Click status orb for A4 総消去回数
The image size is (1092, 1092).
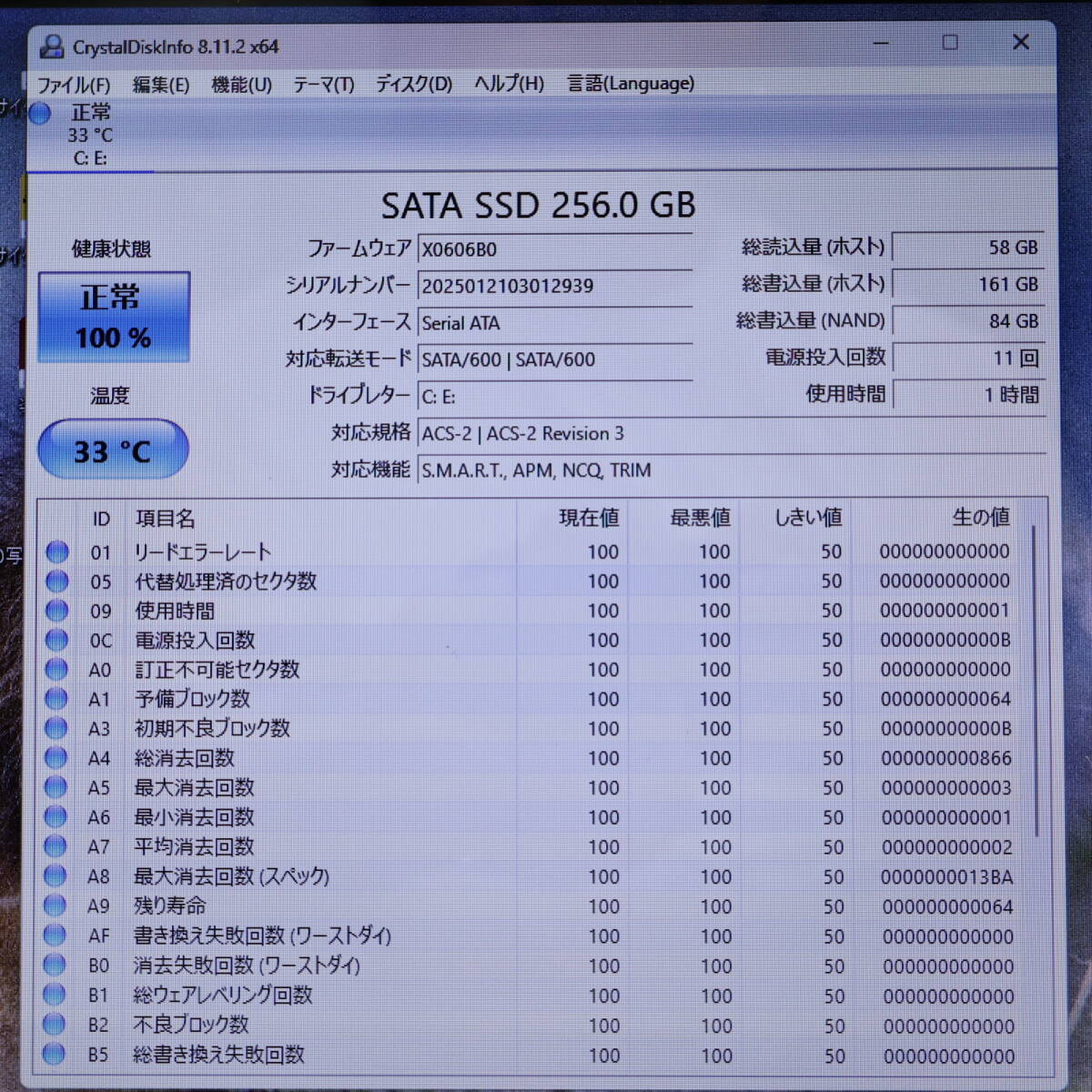pyautogui.click(x=56, y=757)
